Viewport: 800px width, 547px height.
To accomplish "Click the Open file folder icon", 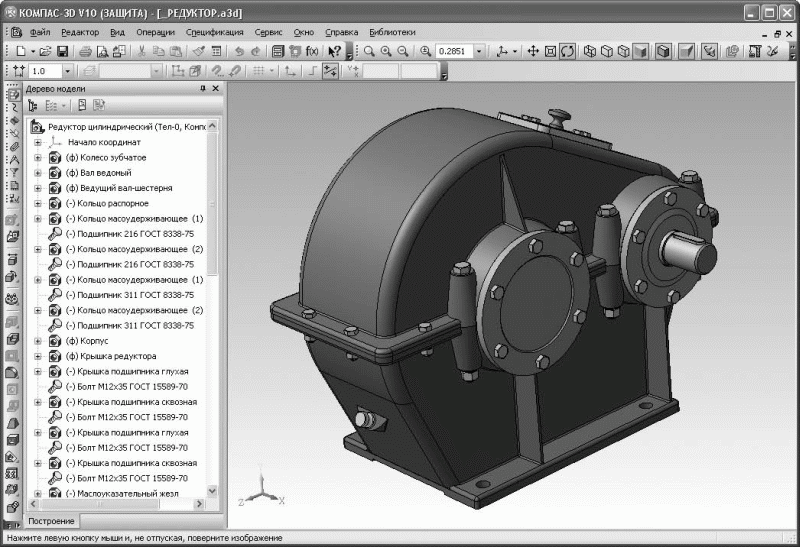I will click(x=45, y=51).
